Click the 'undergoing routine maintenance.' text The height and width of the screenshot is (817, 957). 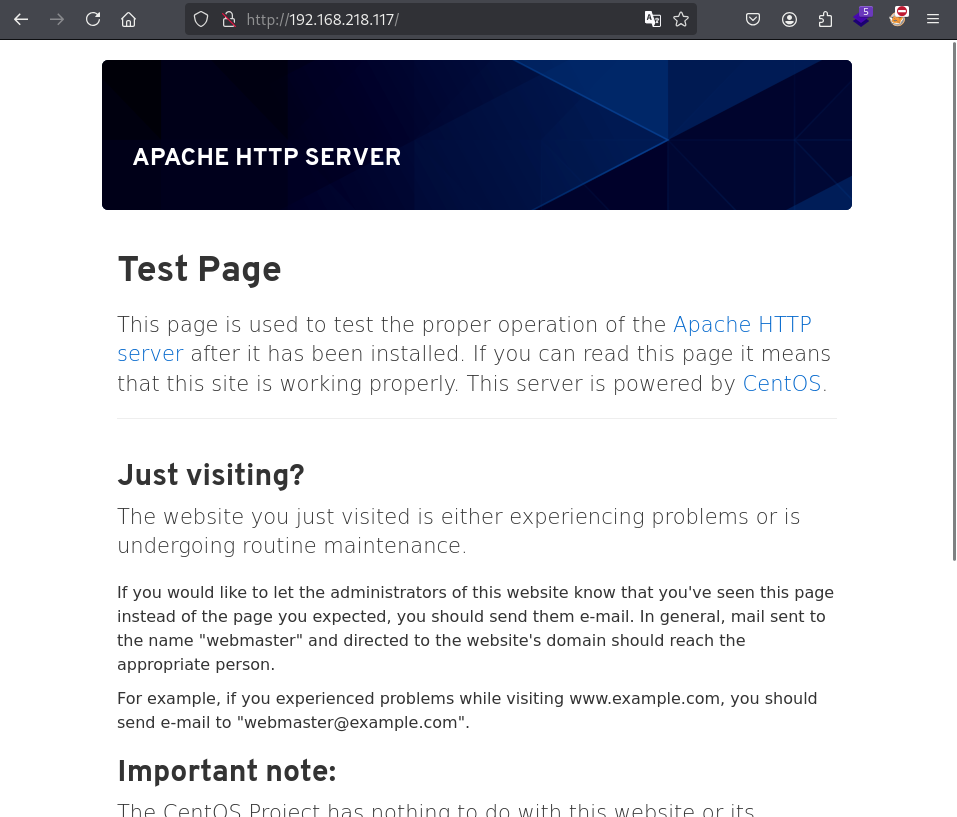[x=292, y=545]
